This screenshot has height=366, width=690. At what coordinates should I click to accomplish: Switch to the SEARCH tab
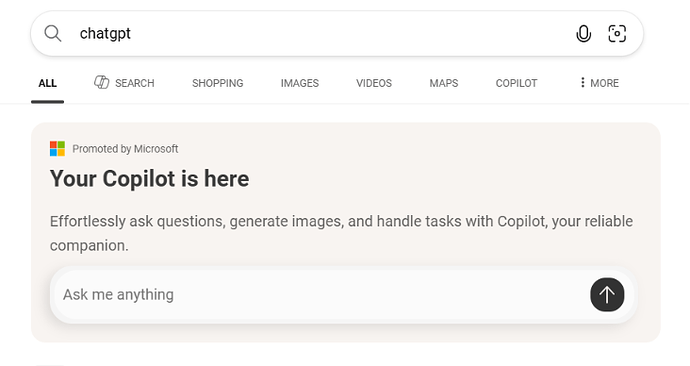click(x=124, y=83)
